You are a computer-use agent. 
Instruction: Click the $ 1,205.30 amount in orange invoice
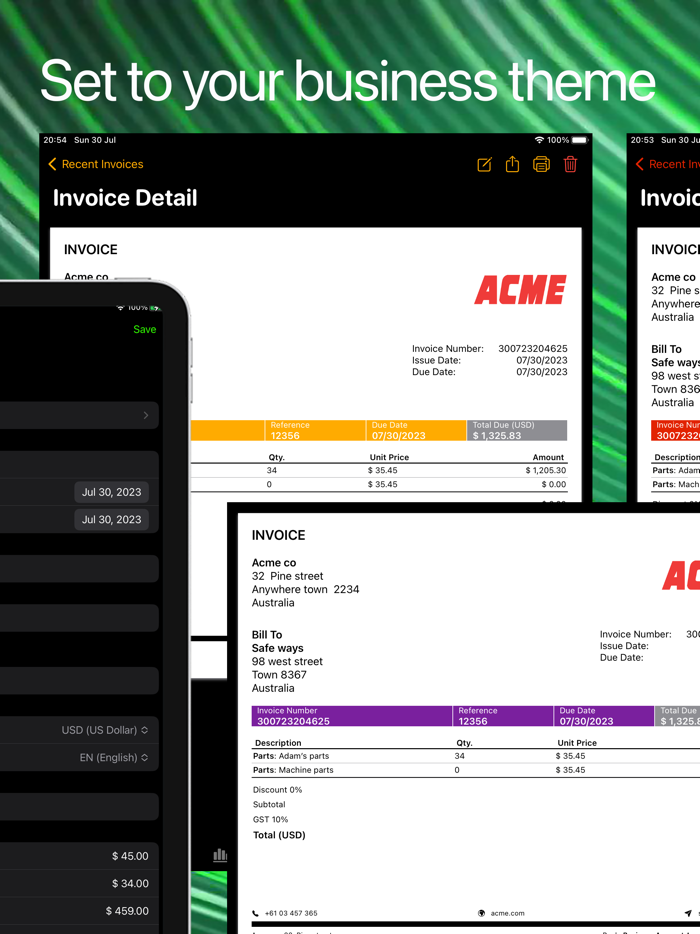click(546, 471)
